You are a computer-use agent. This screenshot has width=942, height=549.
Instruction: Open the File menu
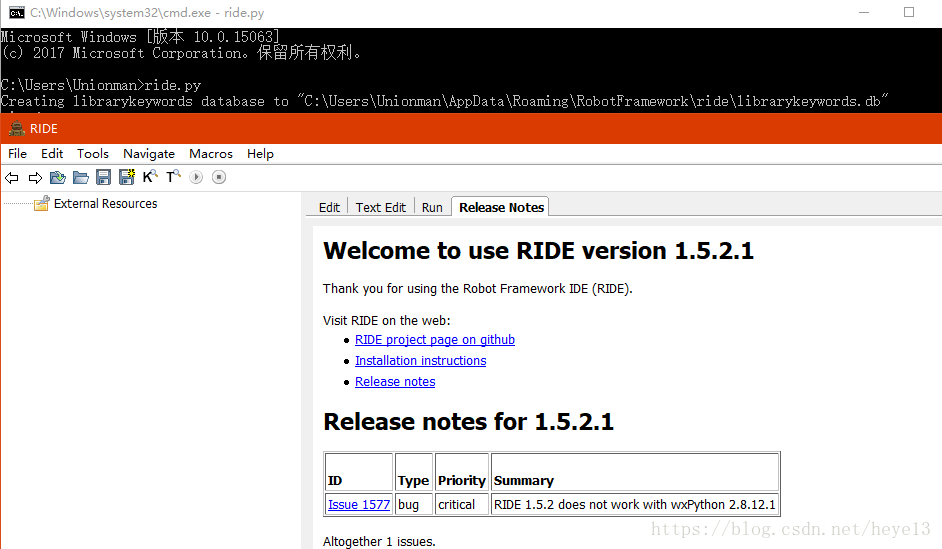coord(17,154)
